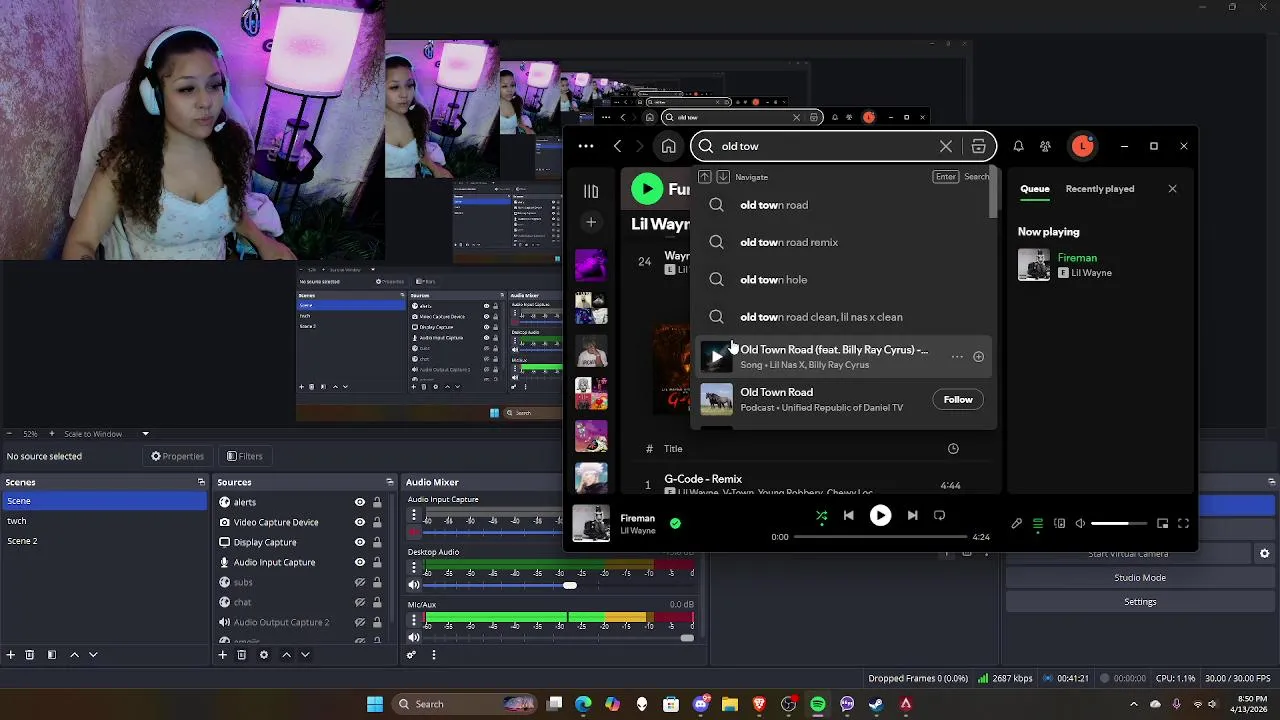Switch to Recently played tab
This screenshot has height=720, width=1280.
(1099, 189)
